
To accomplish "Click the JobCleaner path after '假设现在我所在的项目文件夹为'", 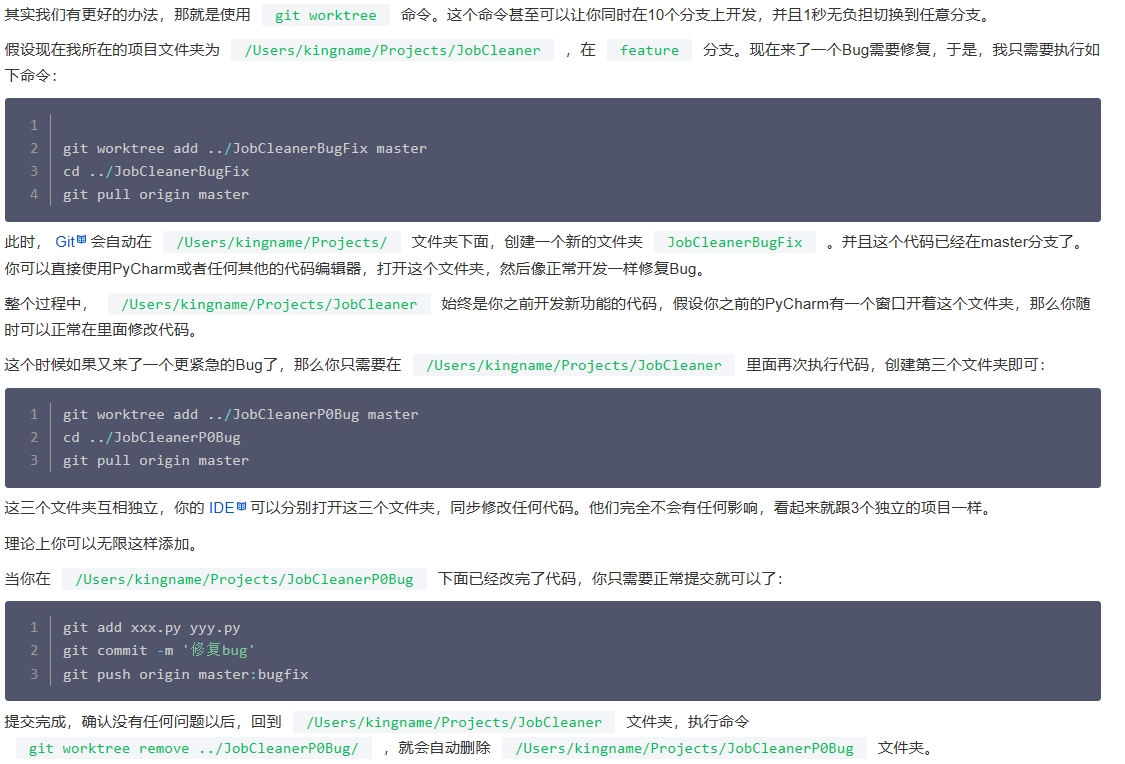I will pyautogui.click(x=391, y=50).
